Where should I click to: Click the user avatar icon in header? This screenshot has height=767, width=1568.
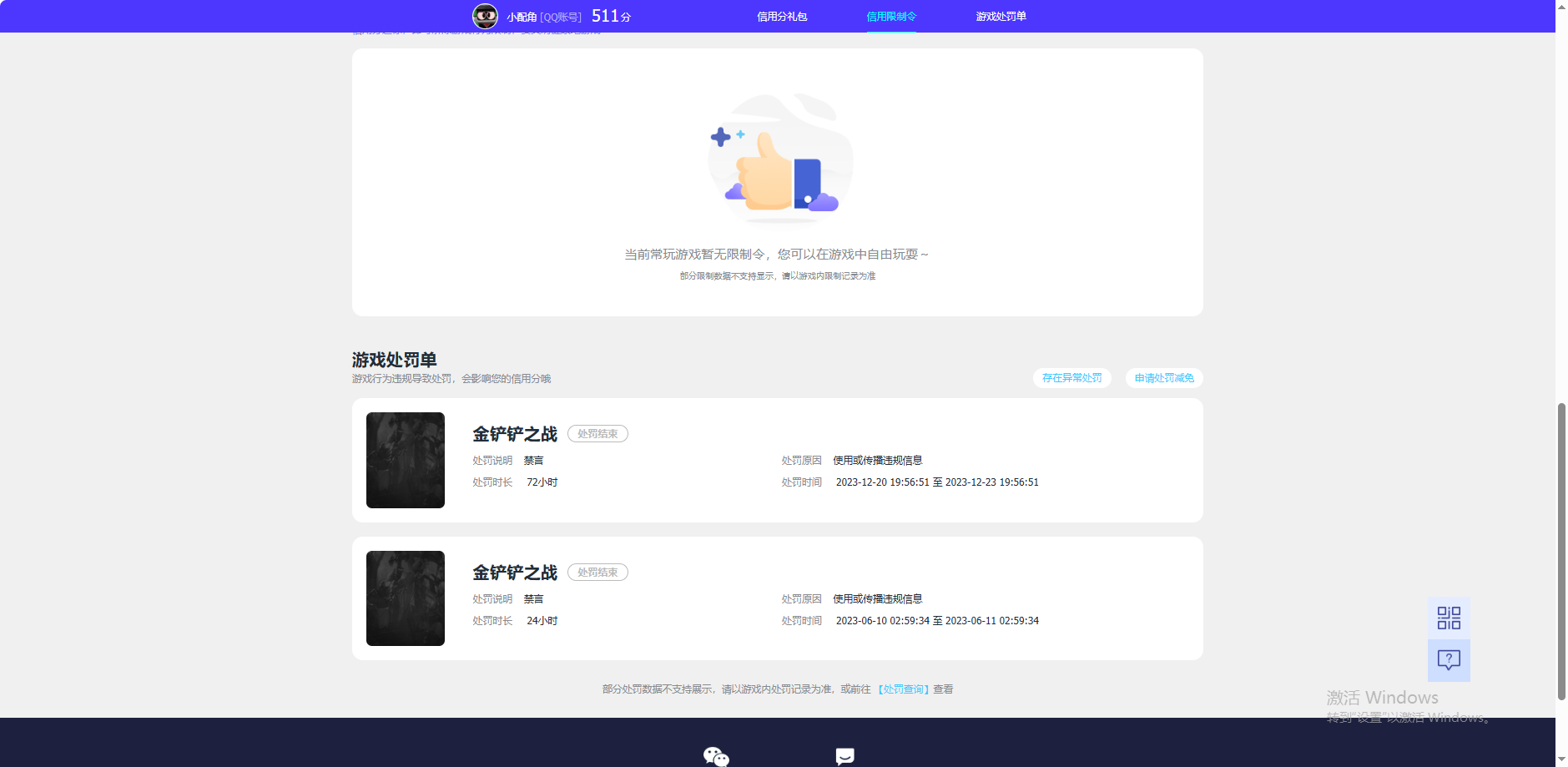tap(485, 16)
